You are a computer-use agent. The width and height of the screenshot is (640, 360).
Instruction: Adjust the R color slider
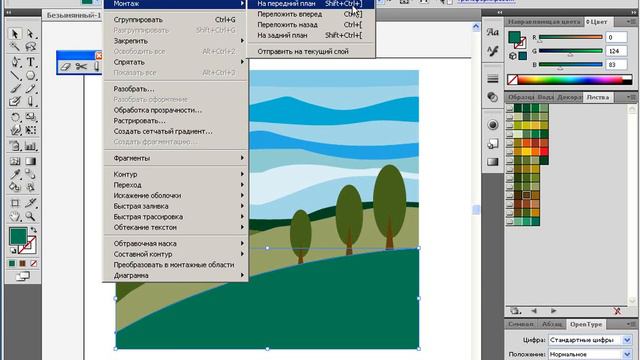click(571, 37)
